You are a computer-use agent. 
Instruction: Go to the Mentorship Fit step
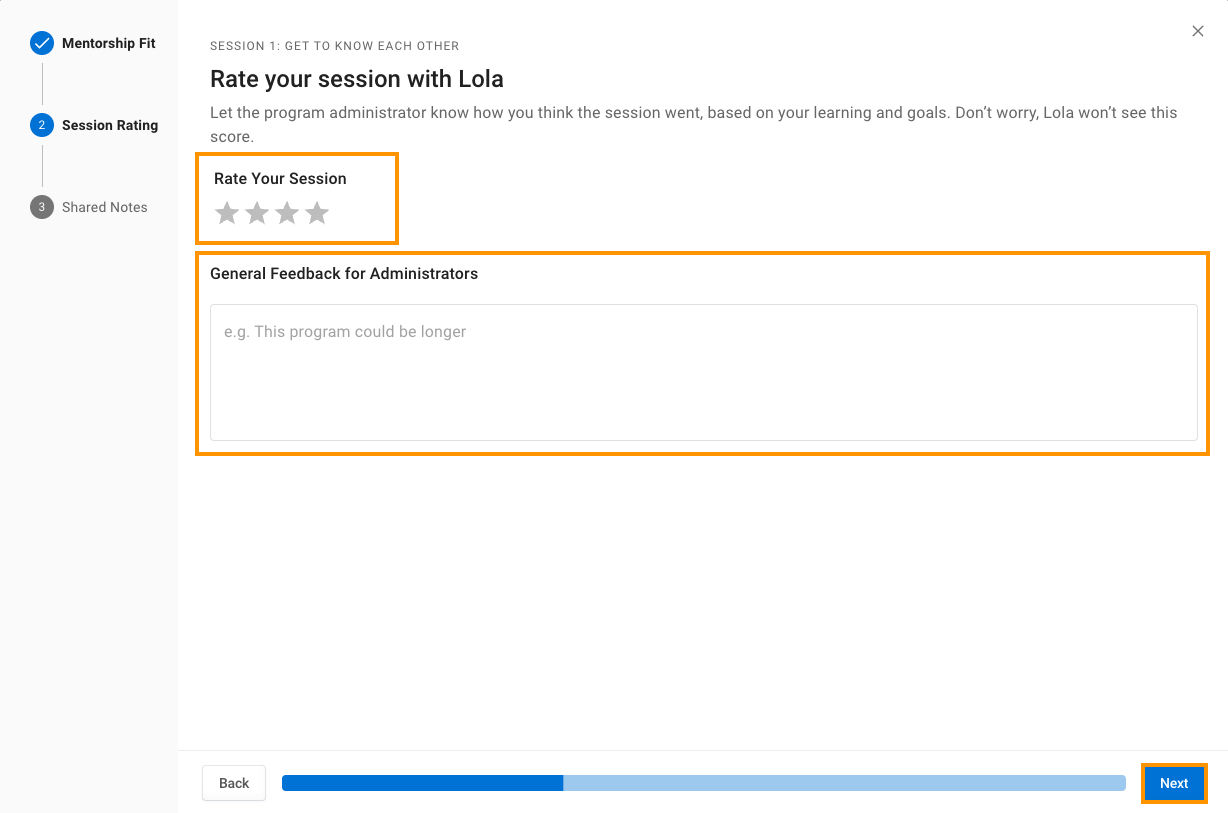tap(109, 43)
